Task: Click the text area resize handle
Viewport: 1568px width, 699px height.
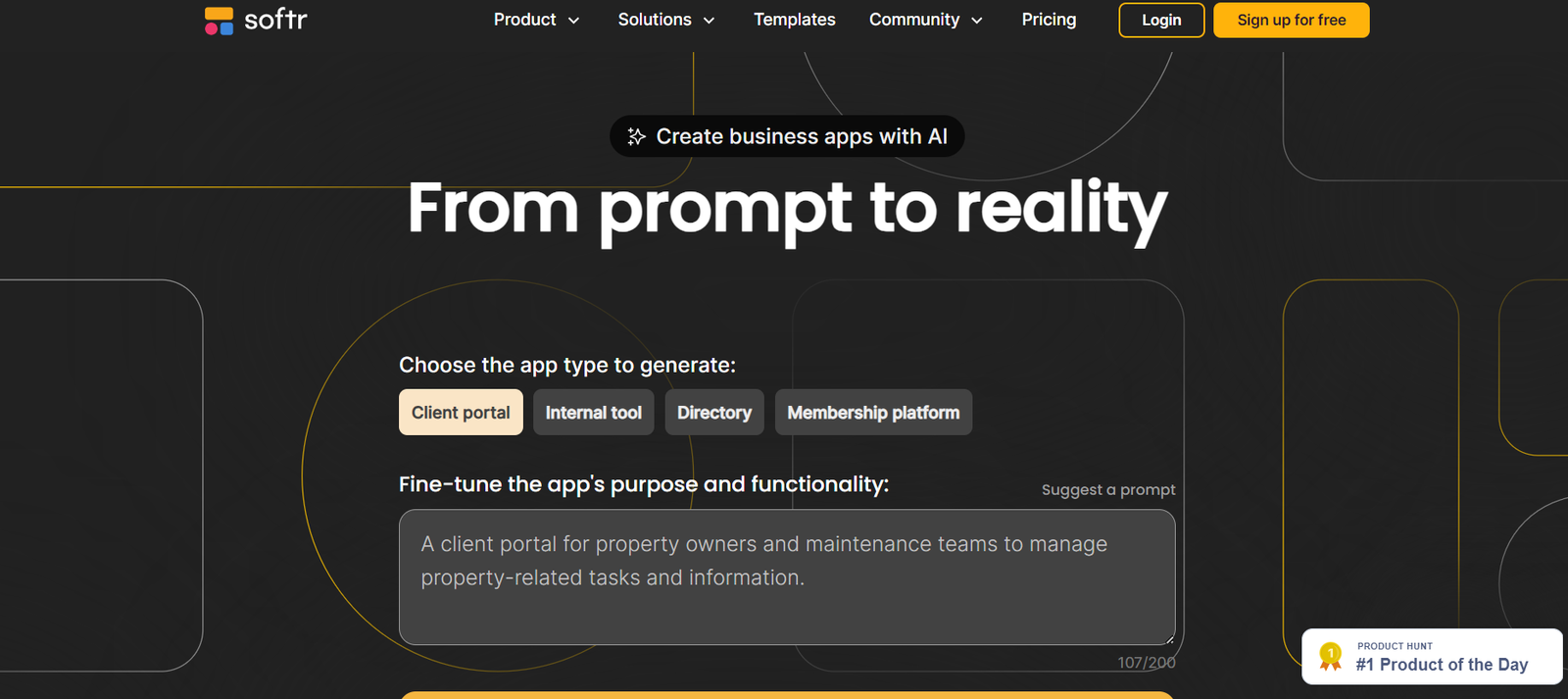Action: tap(1168, 638)
